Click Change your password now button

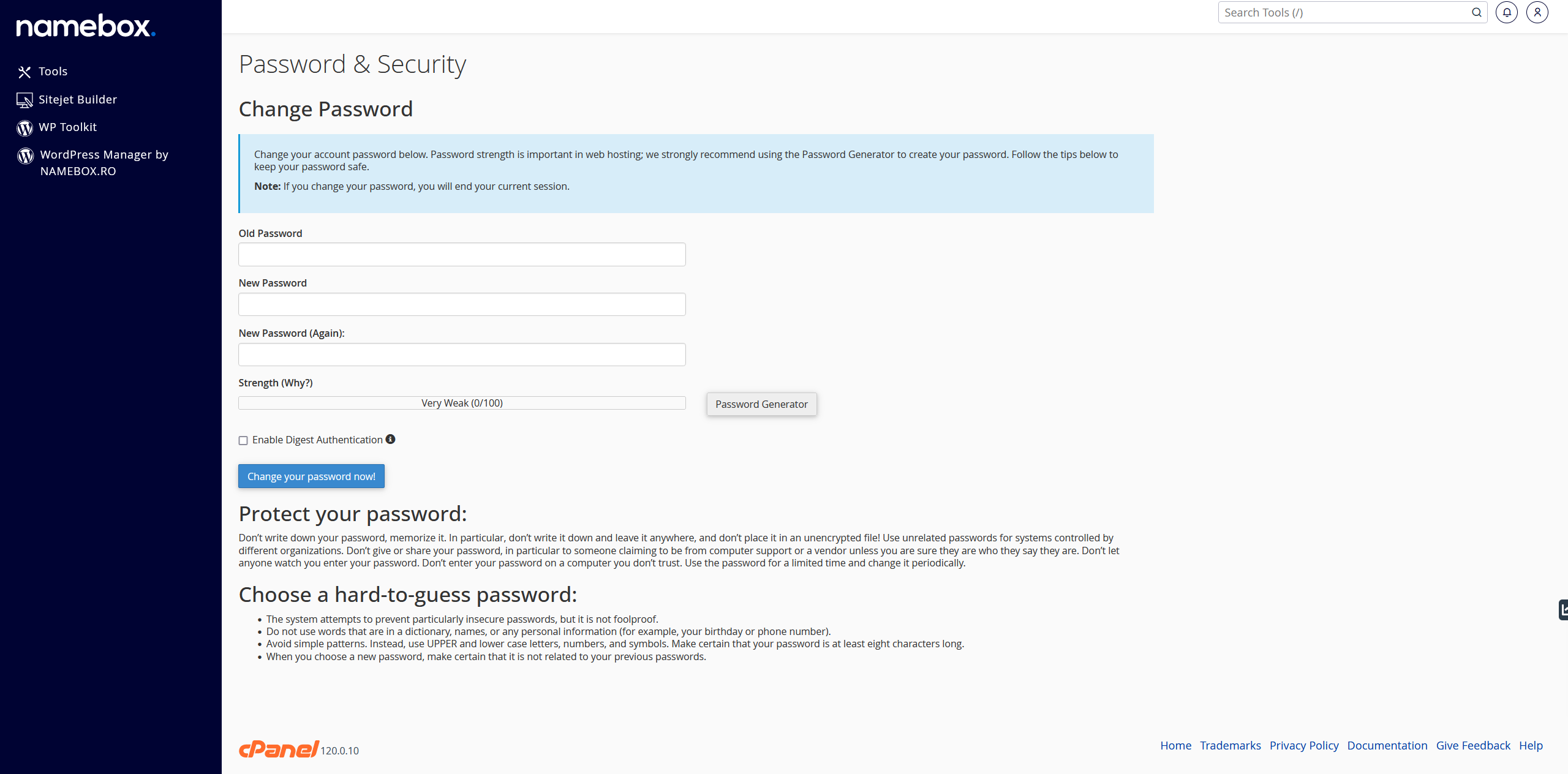[311, 476]
